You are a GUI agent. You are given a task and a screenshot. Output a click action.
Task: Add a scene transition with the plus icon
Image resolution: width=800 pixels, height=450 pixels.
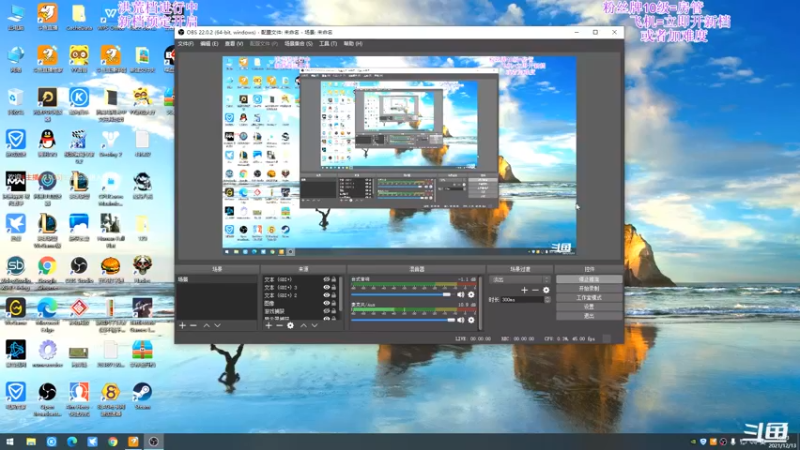[x=524, y=290]
